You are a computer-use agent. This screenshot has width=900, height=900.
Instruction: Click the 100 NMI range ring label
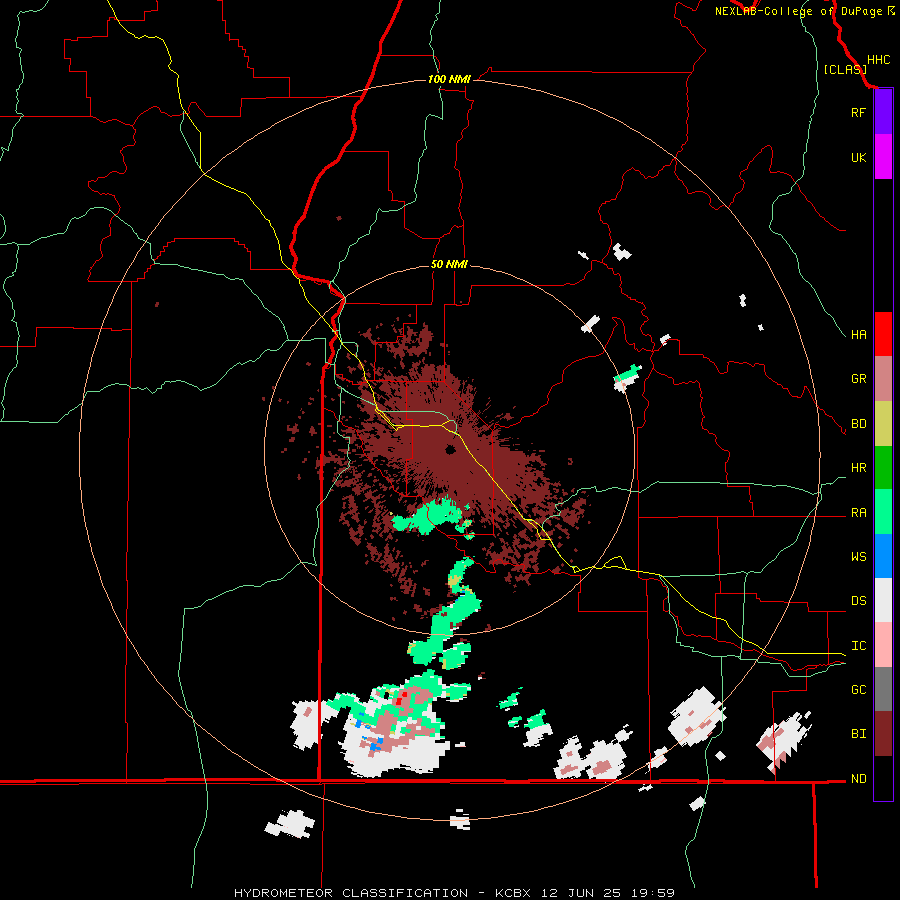pyautogui.click(x=449, y=79)
